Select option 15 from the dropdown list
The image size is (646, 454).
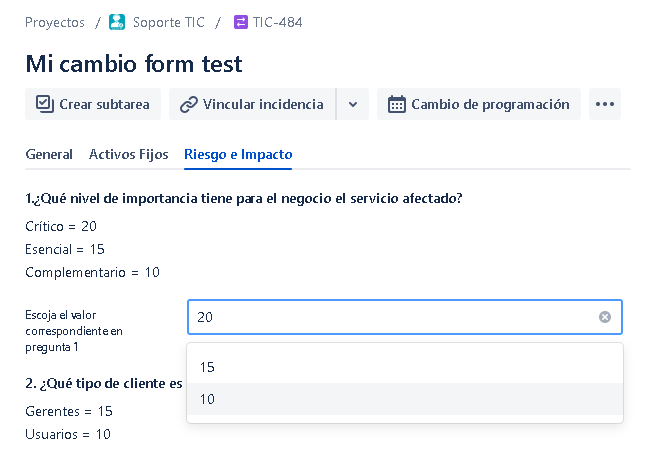click(405, 367)
